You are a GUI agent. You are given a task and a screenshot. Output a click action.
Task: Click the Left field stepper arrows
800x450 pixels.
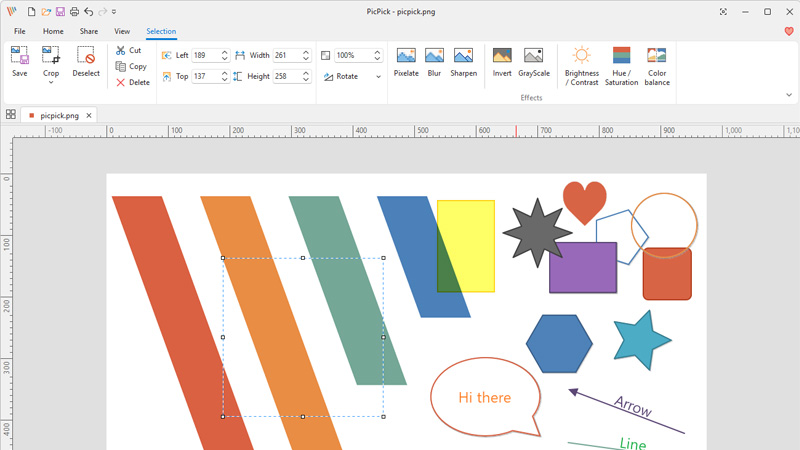click(224, 55)
